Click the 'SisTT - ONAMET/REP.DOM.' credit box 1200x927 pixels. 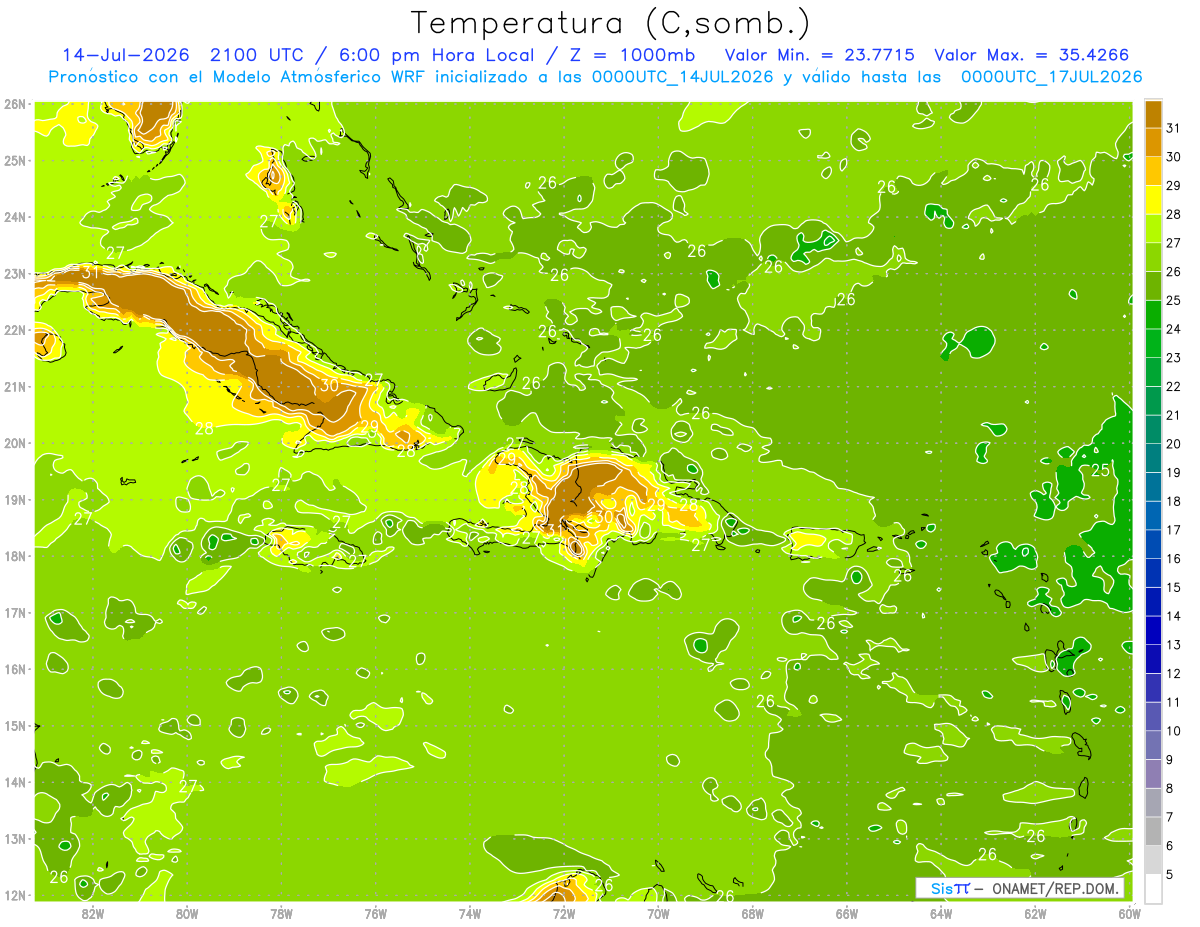(x=1020, y=888)
